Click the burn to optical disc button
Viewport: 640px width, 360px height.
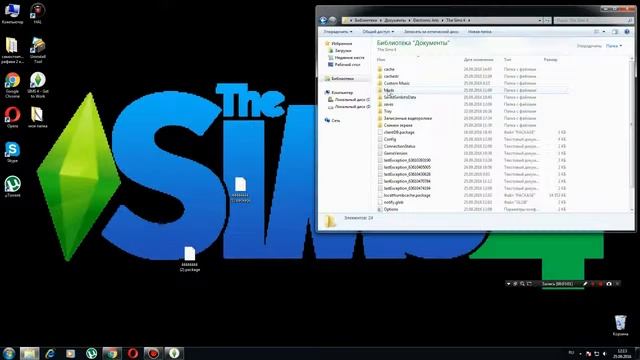point(430,31)
